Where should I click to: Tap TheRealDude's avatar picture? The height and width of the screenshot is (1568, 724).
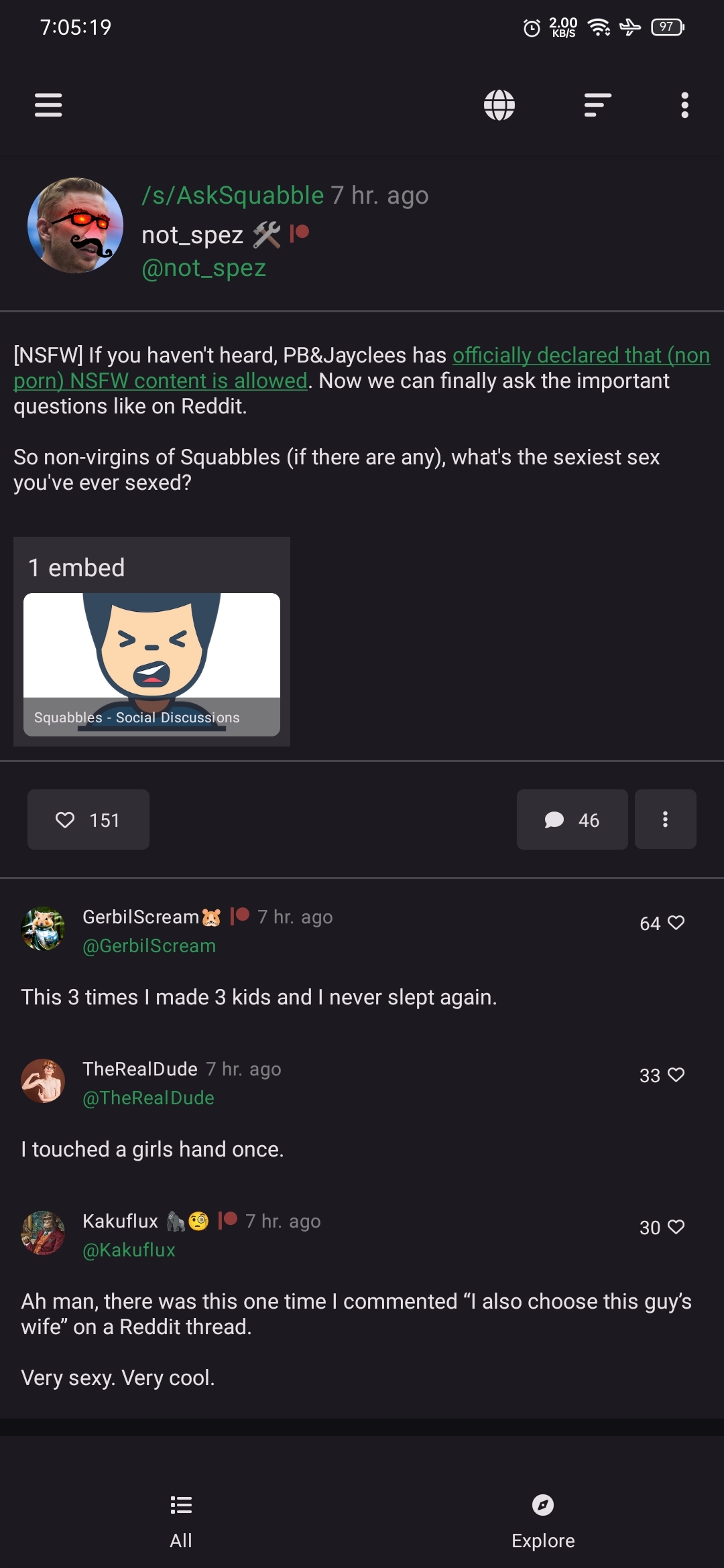[43, 1081]
